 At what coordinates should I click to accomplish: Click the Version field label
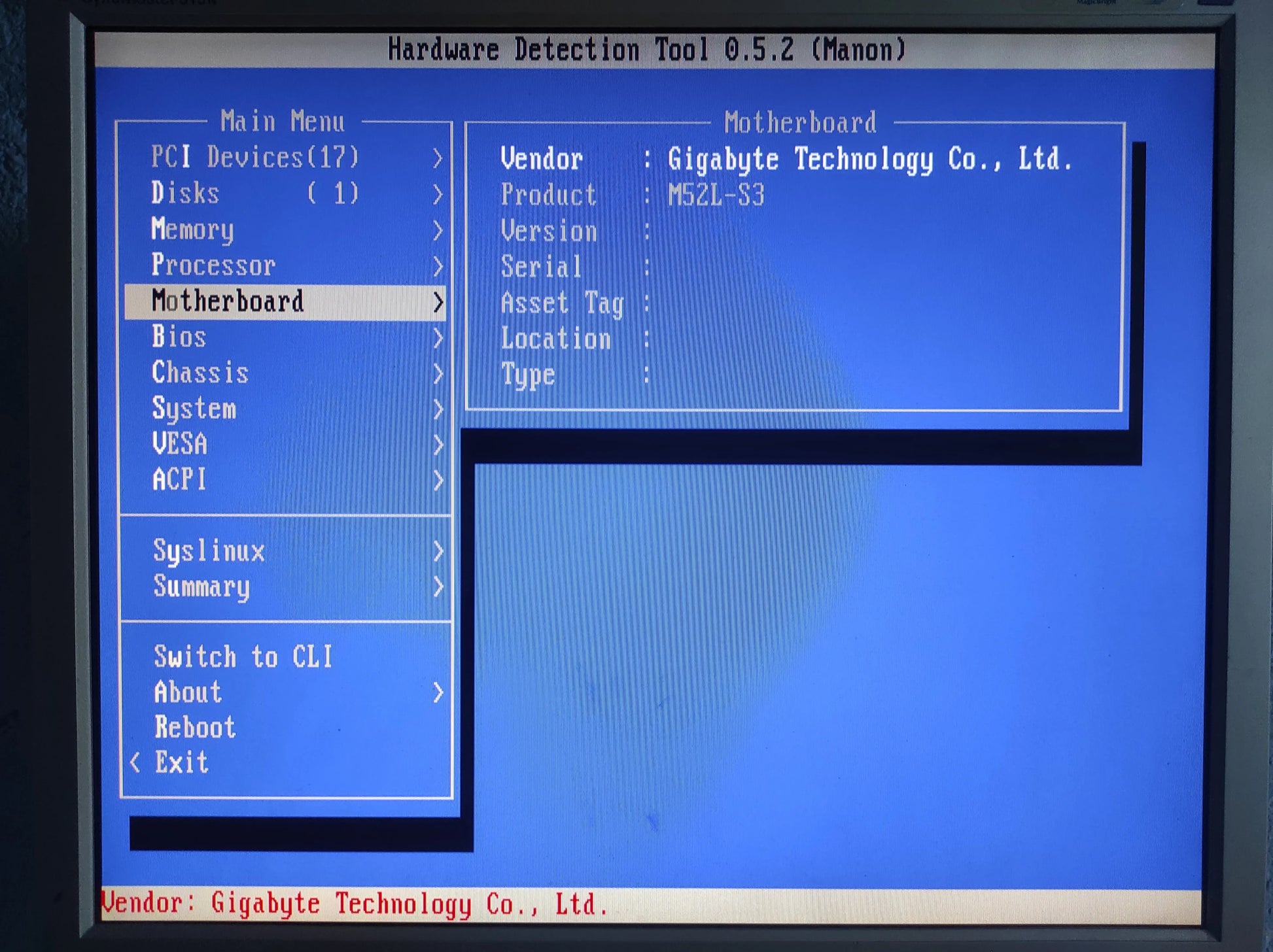tap(548, 231)
